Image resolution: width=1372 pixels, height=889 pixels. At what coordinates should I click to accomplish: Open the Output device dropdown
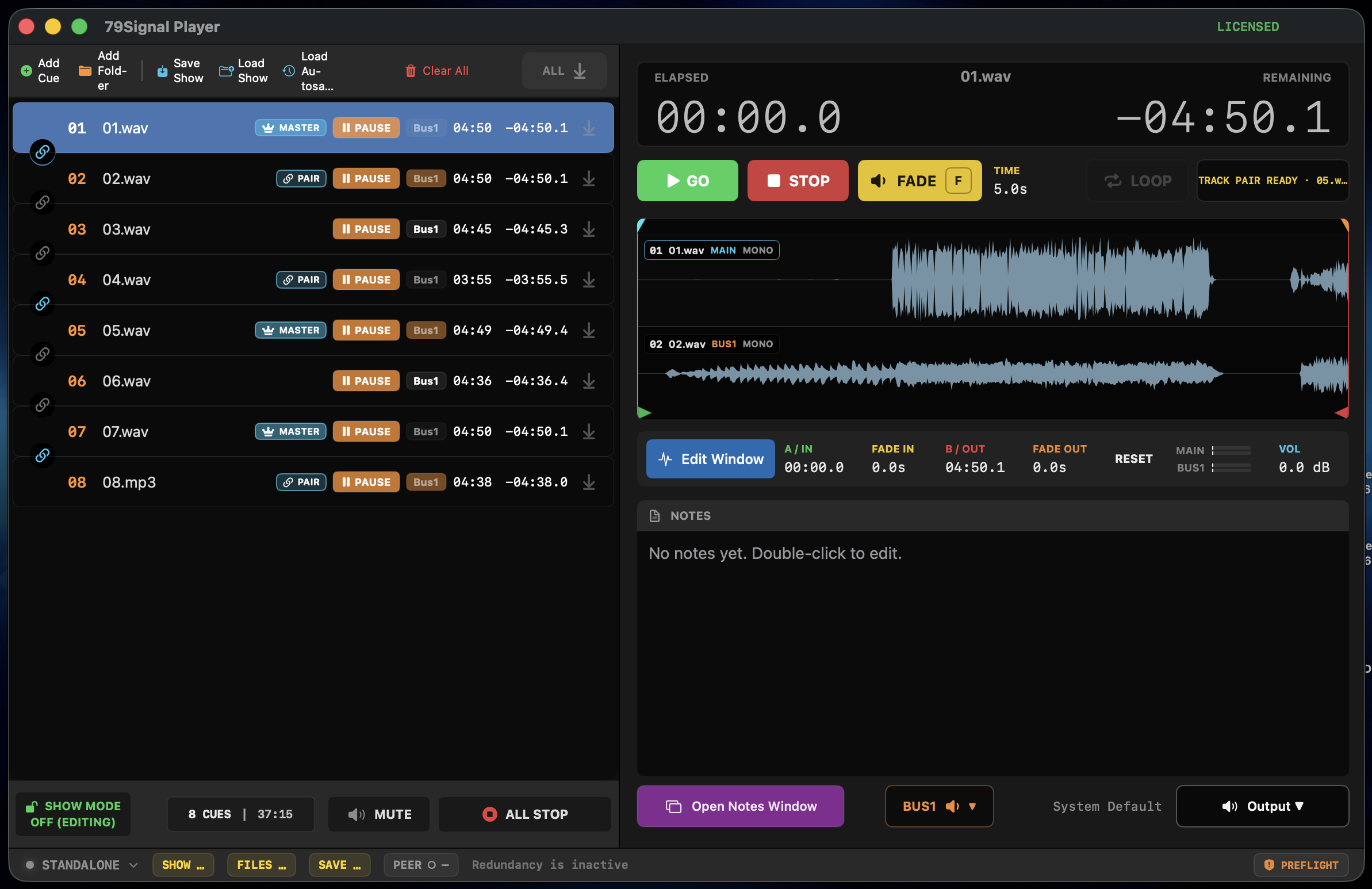coord(1263,806)
